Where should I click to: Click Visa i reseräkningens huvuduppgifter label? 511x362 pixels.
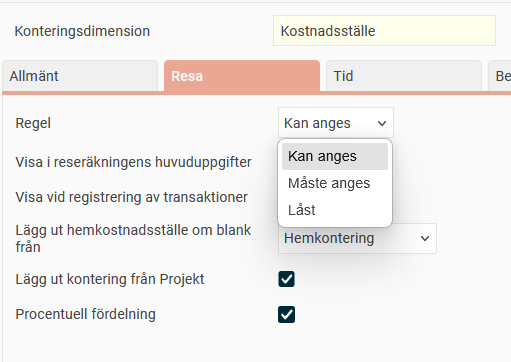coord(133,162)
